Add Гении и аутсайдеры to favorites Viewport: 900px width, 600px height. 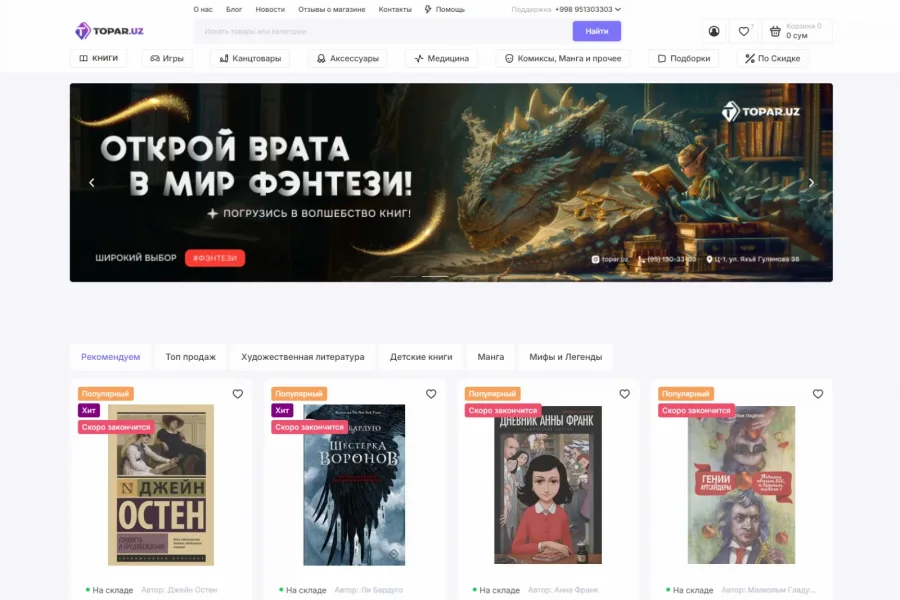(x=818, y=394)
